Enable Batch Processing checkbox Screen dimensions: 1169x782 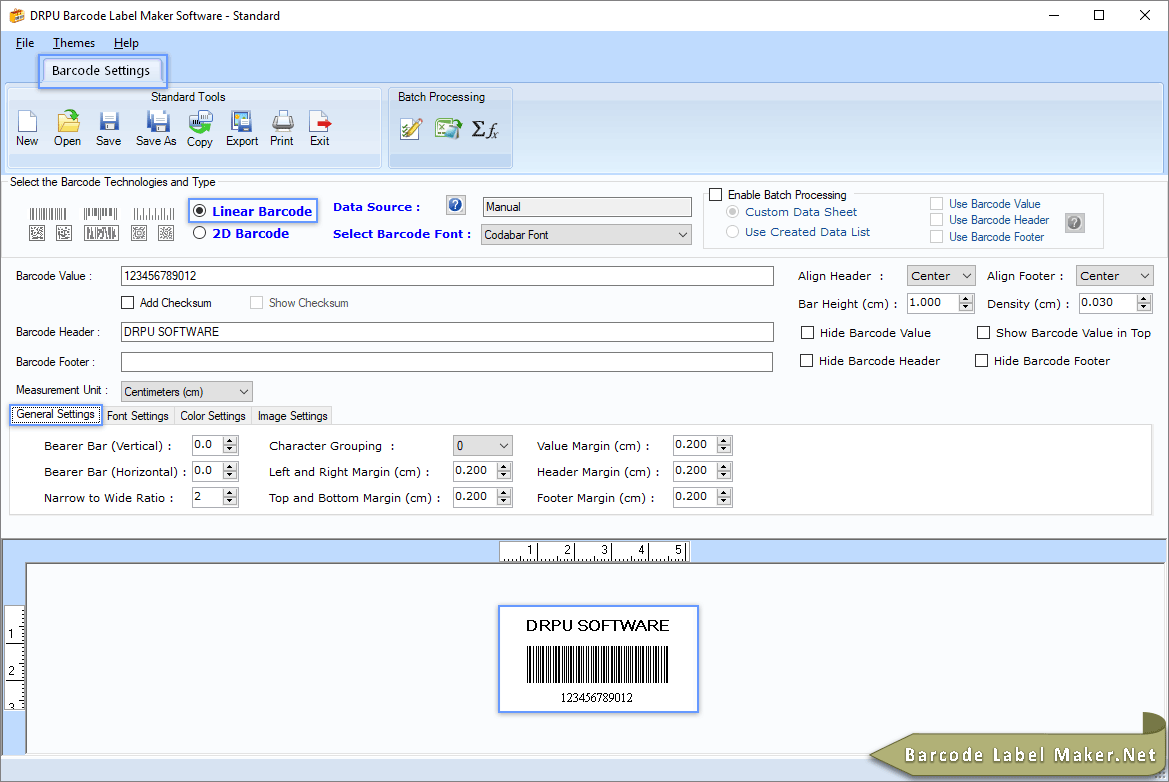coord(716,195)
